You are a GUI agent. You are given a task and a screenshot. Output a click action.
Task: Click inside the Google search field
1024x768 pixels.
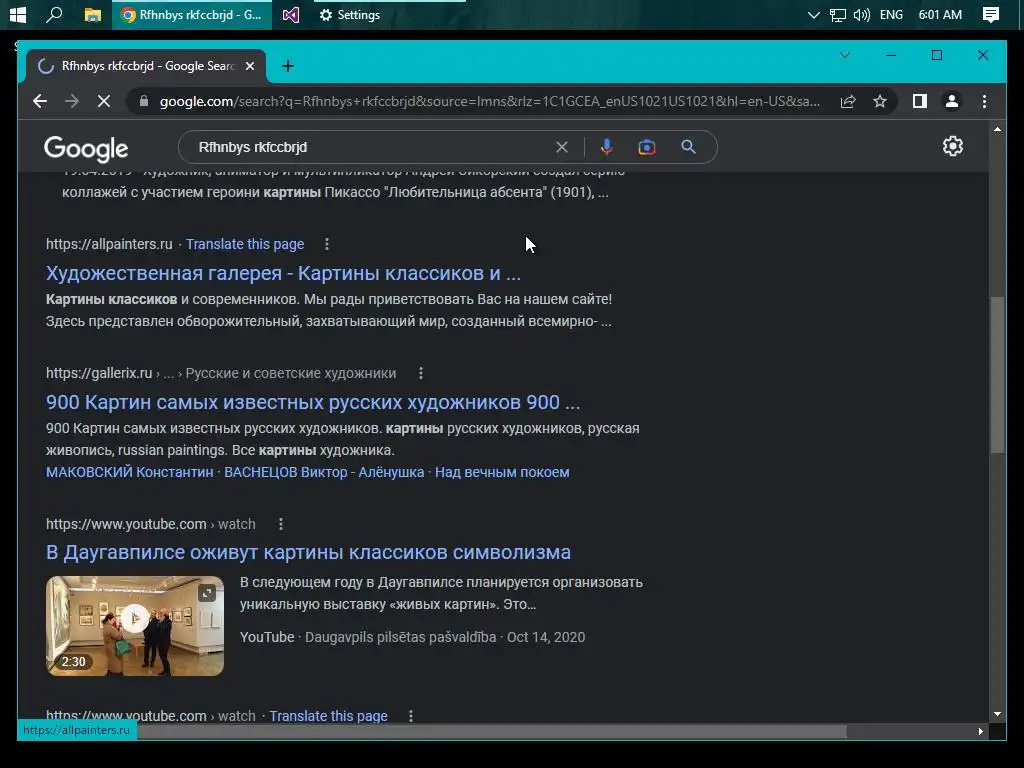click(372, 147)
